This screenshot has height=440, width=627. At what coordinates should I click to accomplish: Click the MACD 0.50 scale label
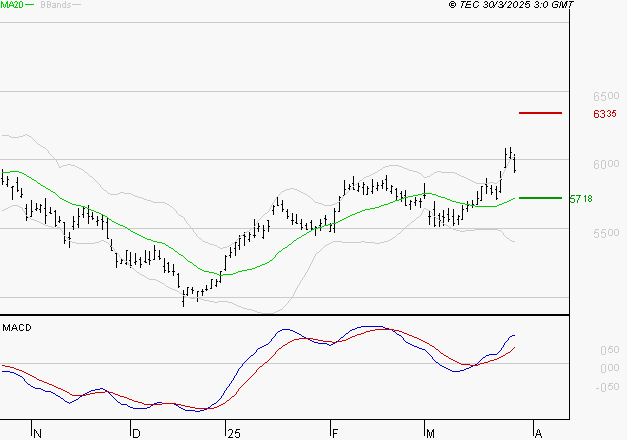(x=610, y=350)
